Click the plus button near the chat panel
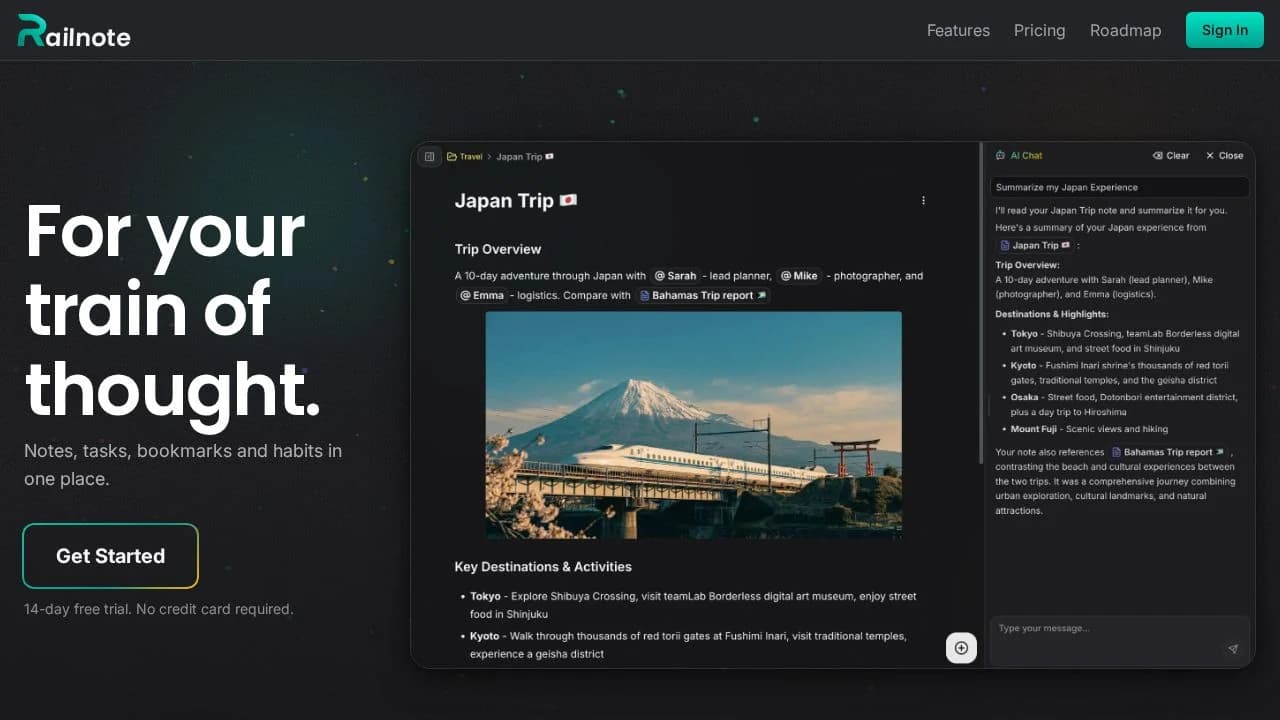Viewport: 1280px width, 720px height. [961, 647]
